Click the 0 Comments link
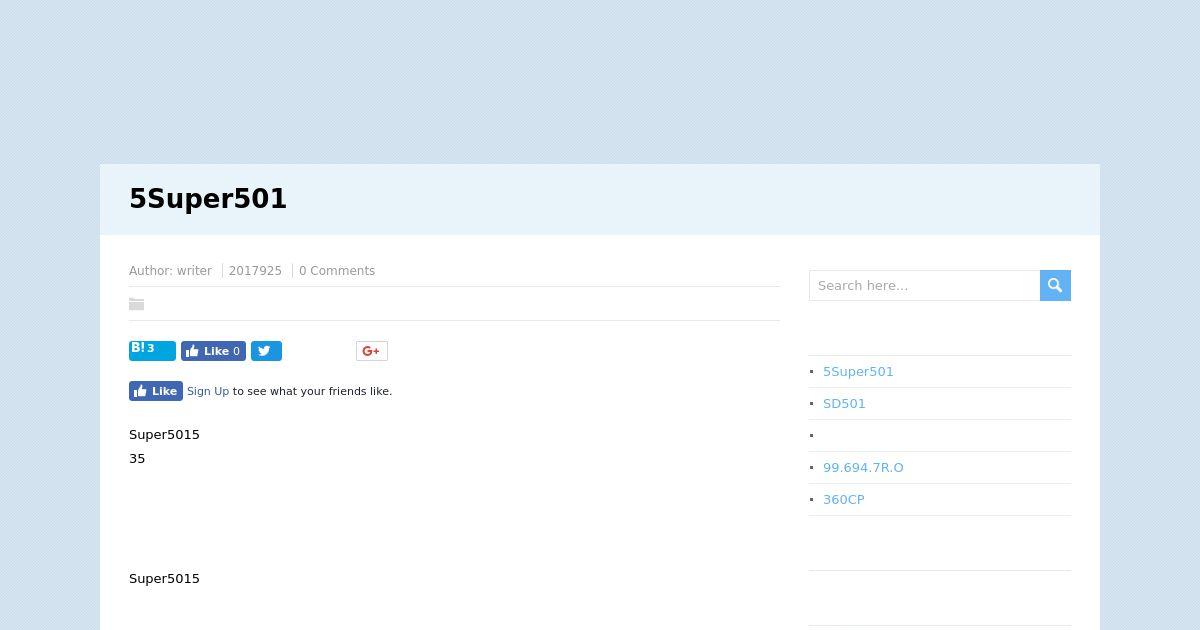1200x630 pixels. pyautogui.click(x=337, y=271)
